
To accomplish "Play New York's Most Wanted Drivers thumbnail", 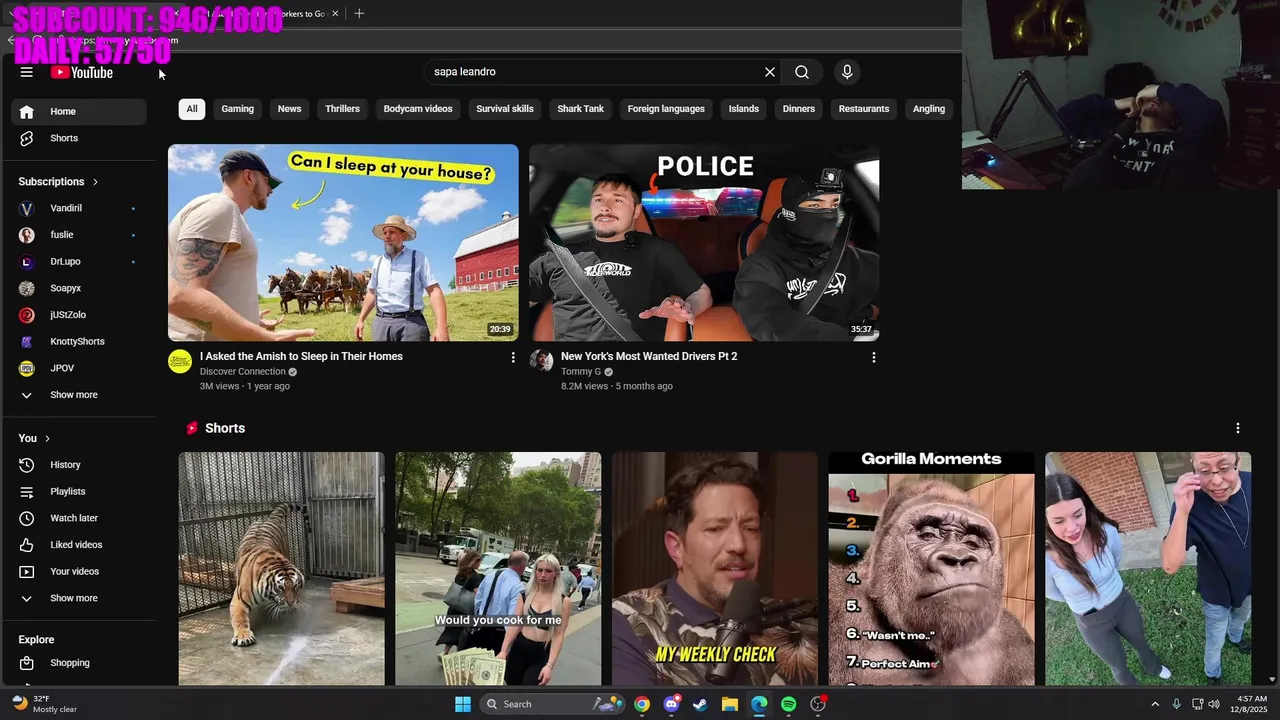I will tap(704, 243).
